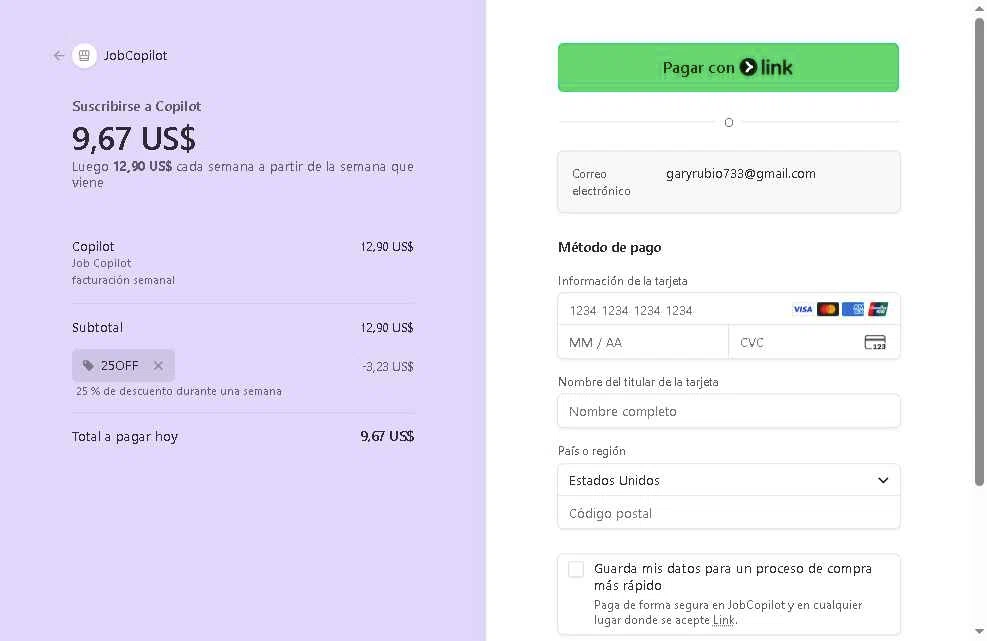This screenshot has height=641, width=987.
Task: Click the 'facturación semanal' text
Action: tap(123, 280)
